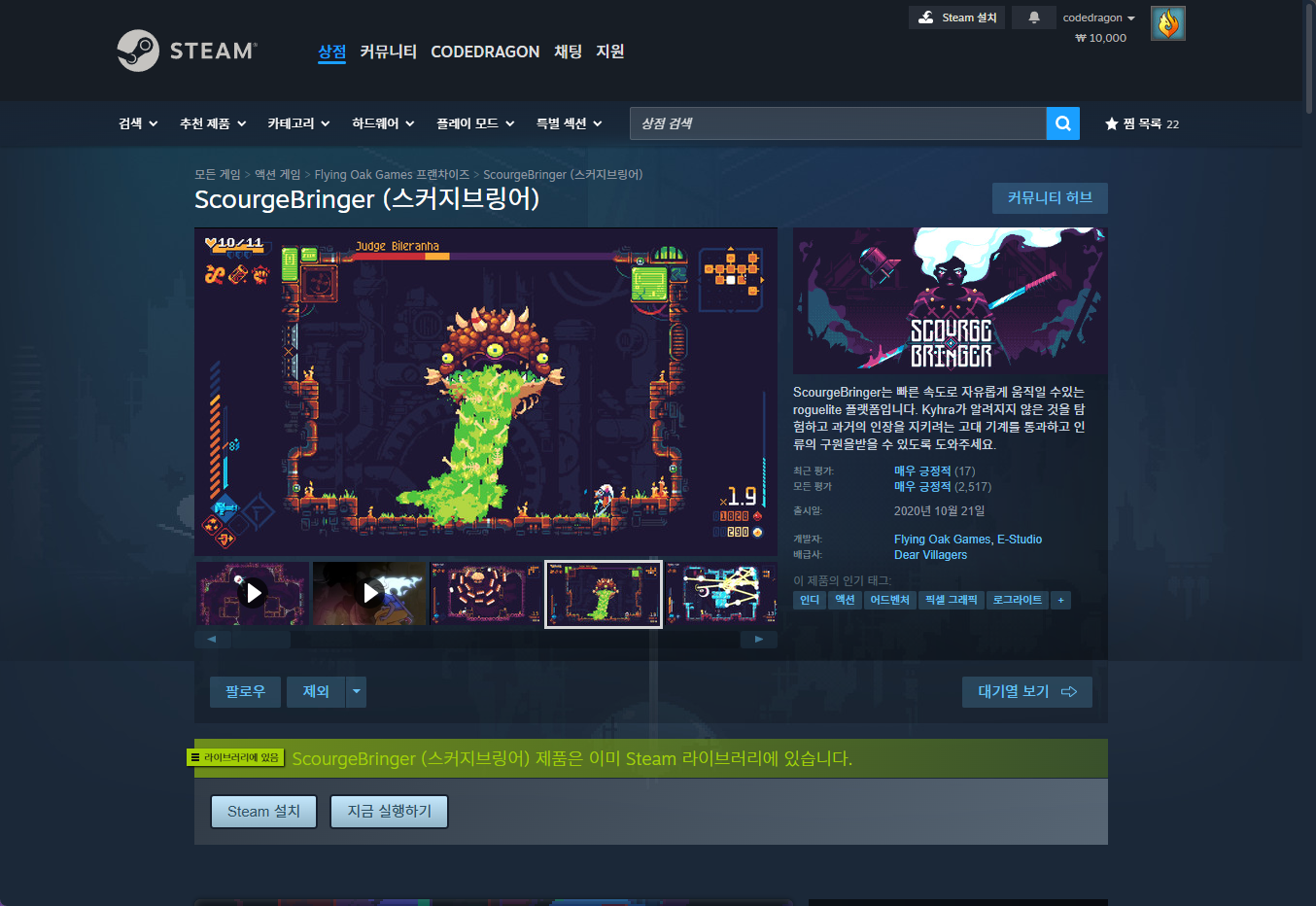Go to the 상점 tab
This screenshot has width=1316, height=906.
coord(332,52)
